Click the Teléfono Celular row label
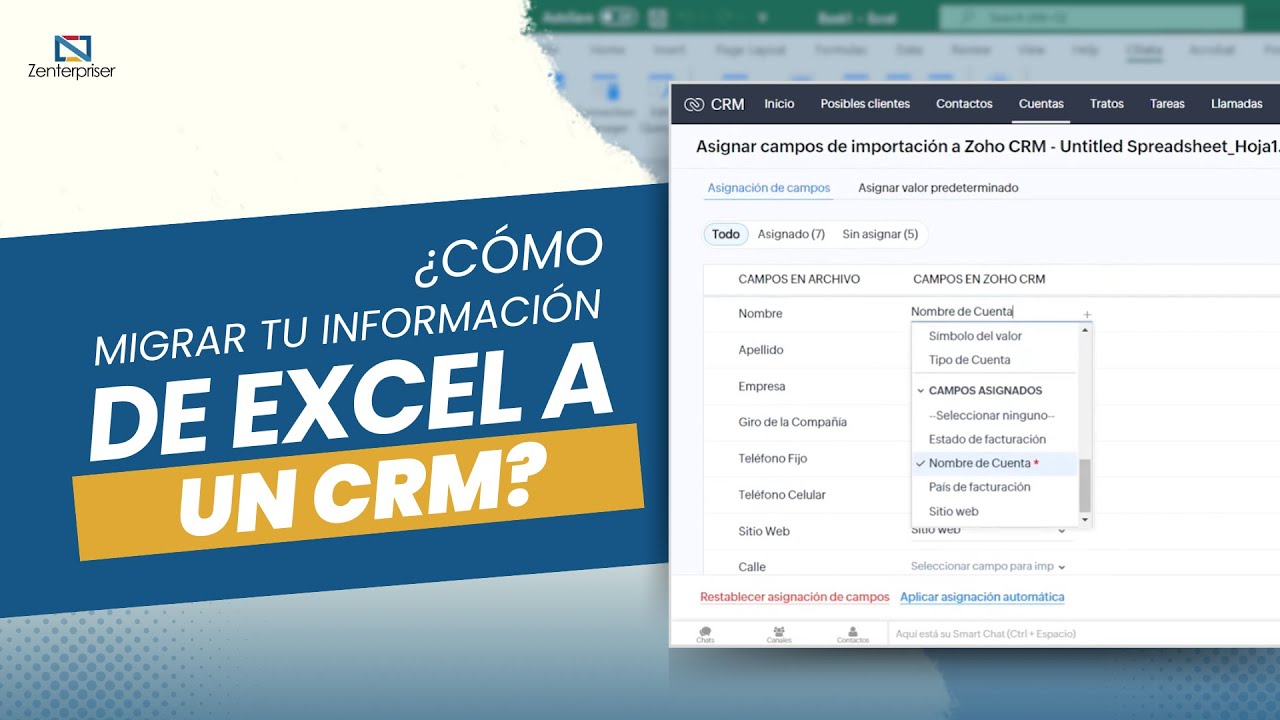 (782, 495)
